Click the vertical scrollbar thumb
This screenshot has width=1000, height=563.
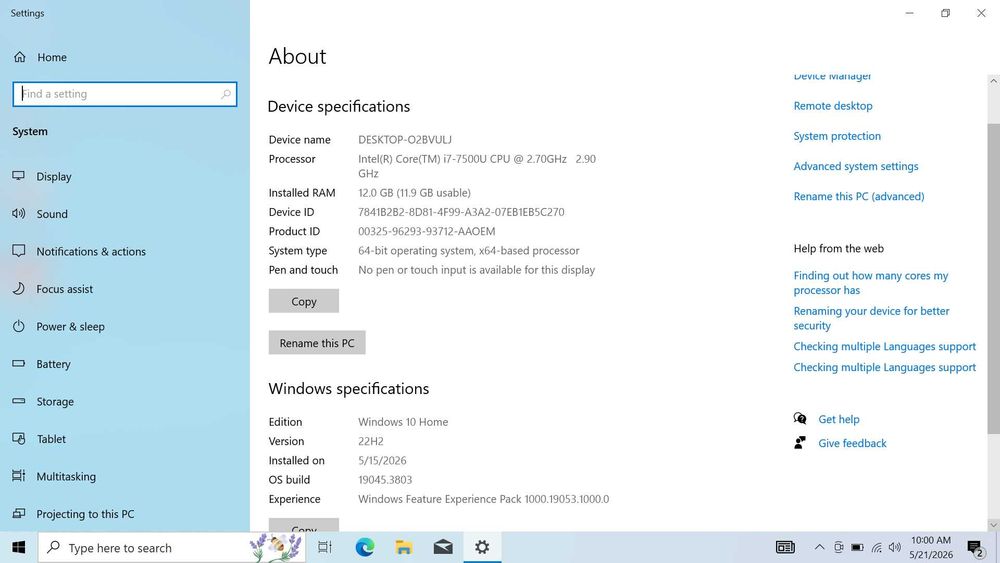click(994, 279)
